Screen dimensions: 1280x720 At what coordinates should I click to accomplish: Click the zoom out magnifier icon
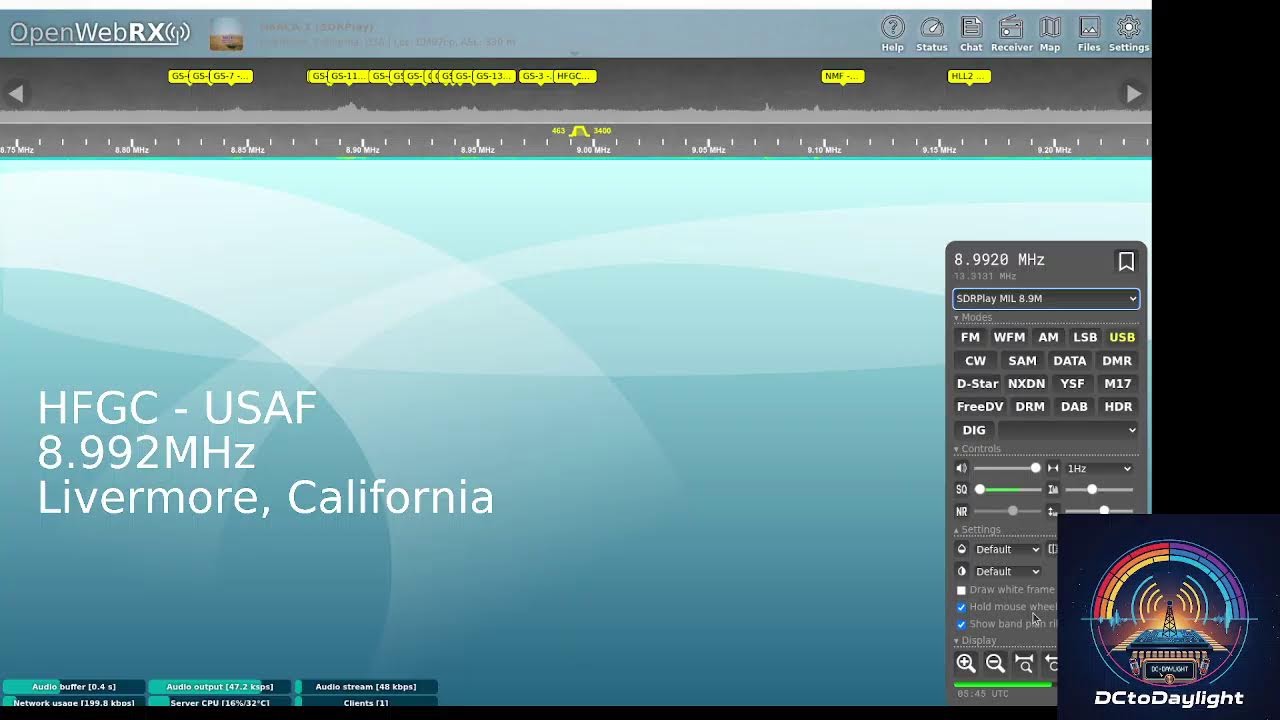(995, 663)
